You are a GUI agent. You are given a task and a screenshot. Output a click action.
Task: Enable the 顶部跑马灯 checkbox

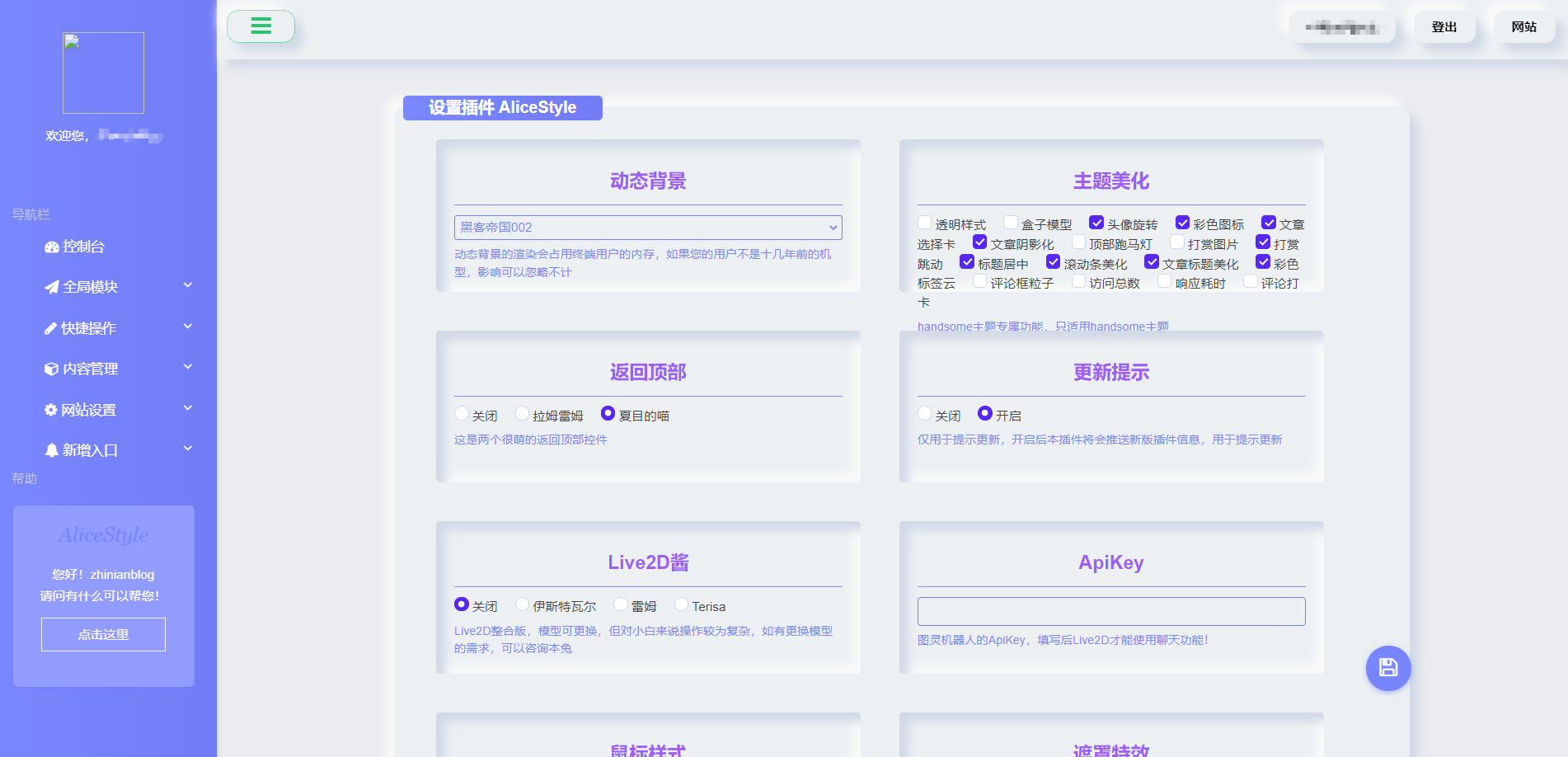1078,242
